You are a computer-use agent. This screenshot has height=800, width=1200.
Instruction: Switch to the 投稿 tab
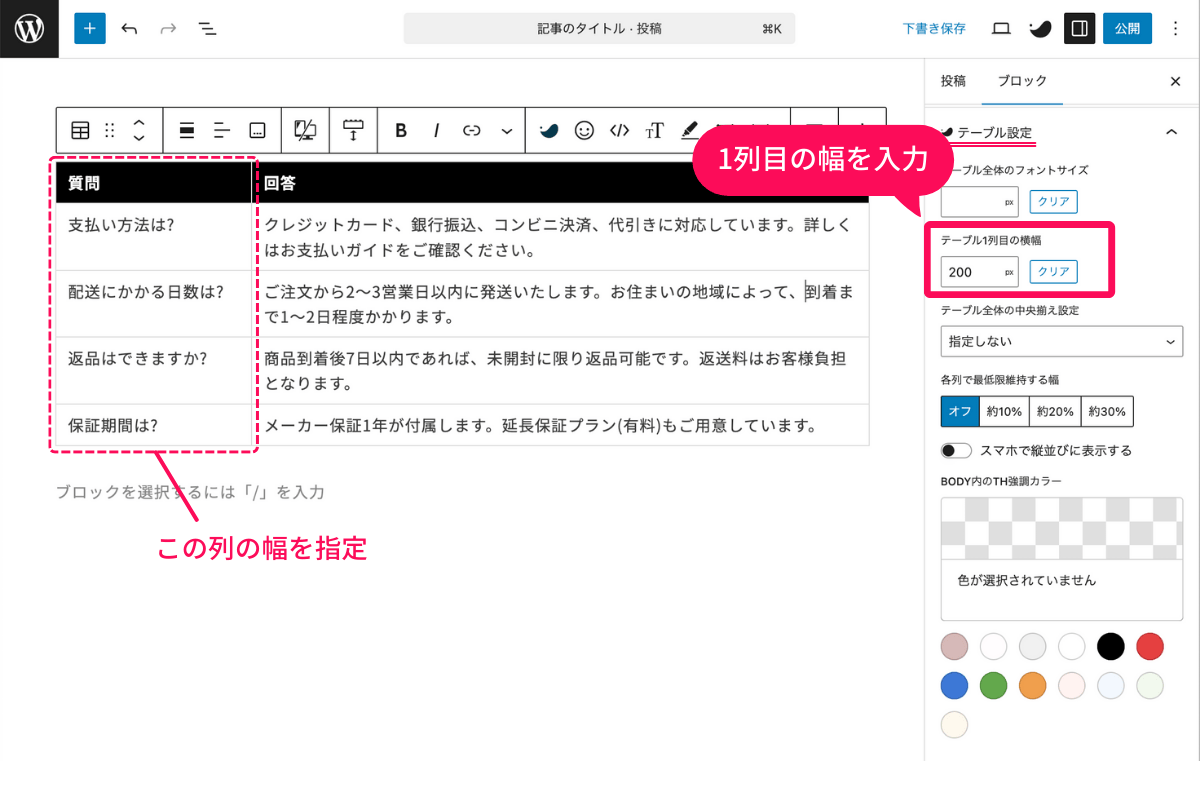[952, 81]
